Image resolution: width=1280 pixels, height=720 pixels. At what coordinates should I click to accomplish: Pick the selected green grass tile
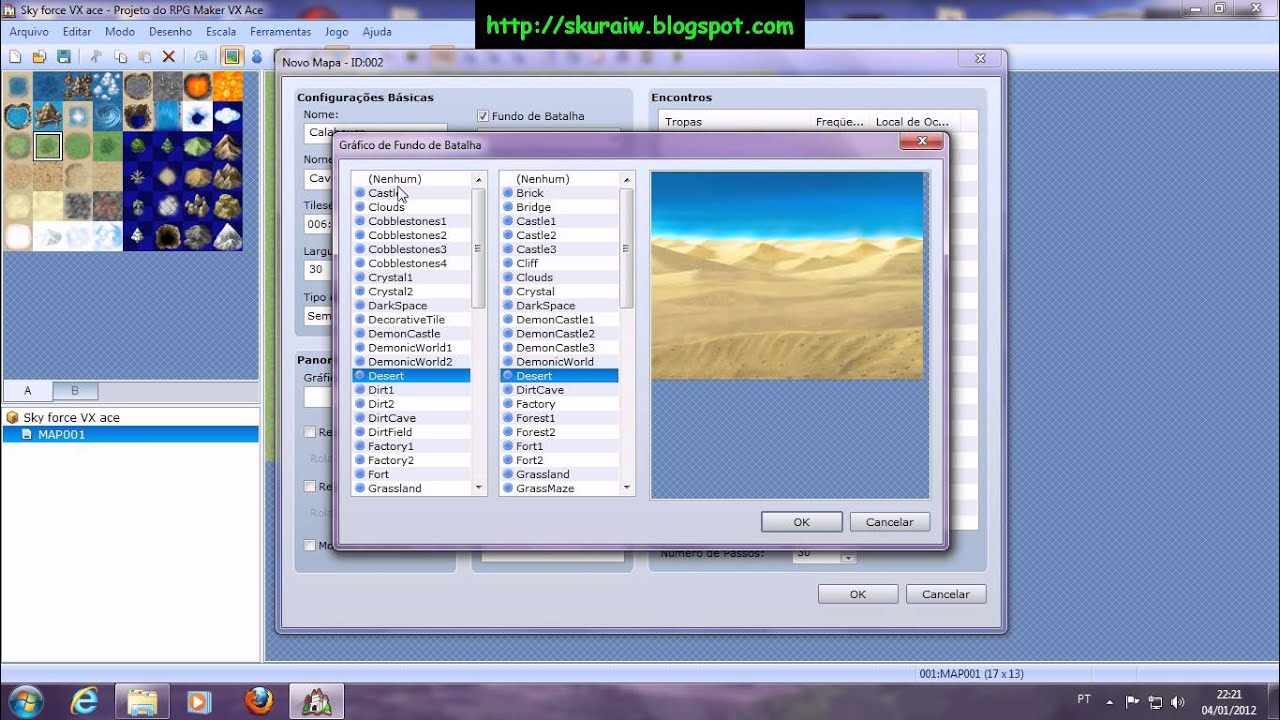[47, 146]
